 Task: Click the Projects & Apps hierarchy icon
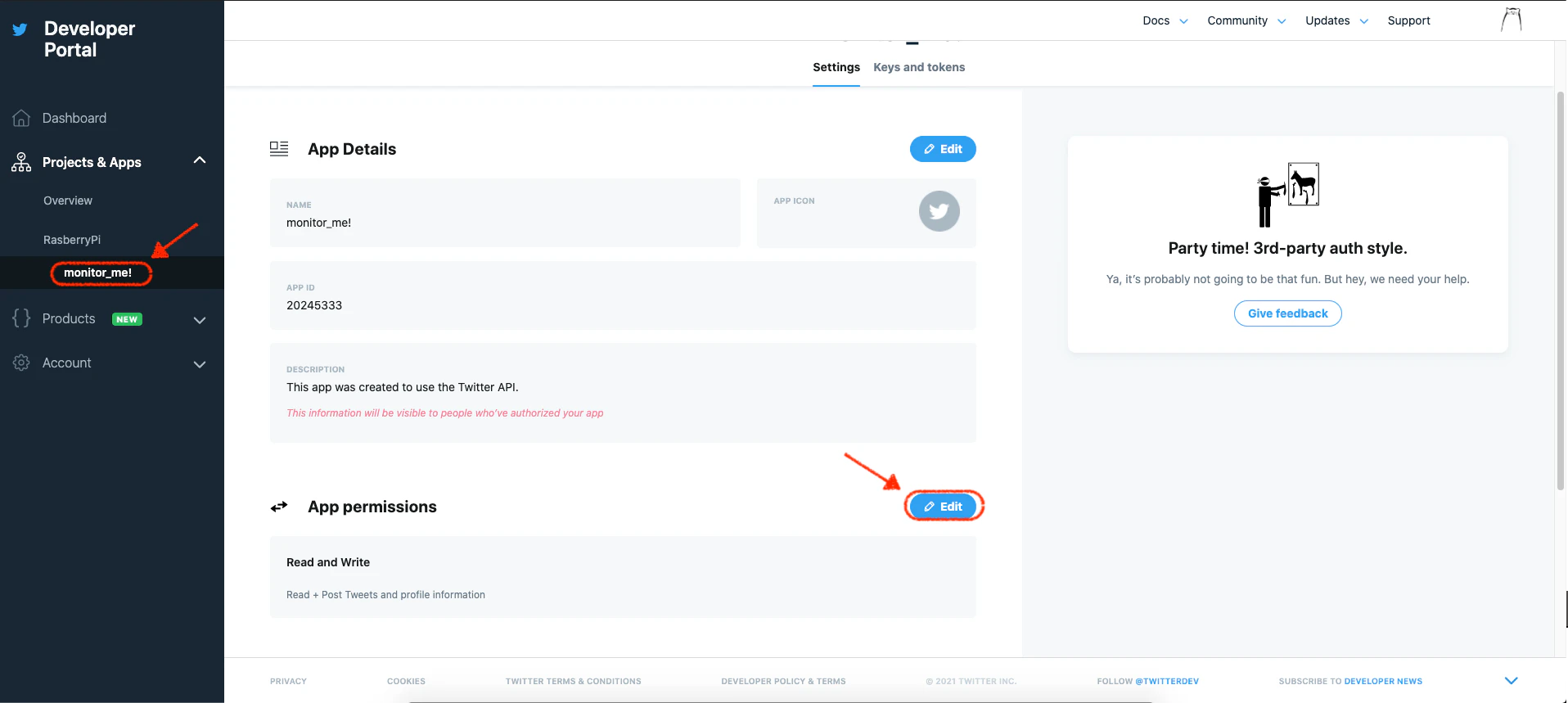click(21, 162)
